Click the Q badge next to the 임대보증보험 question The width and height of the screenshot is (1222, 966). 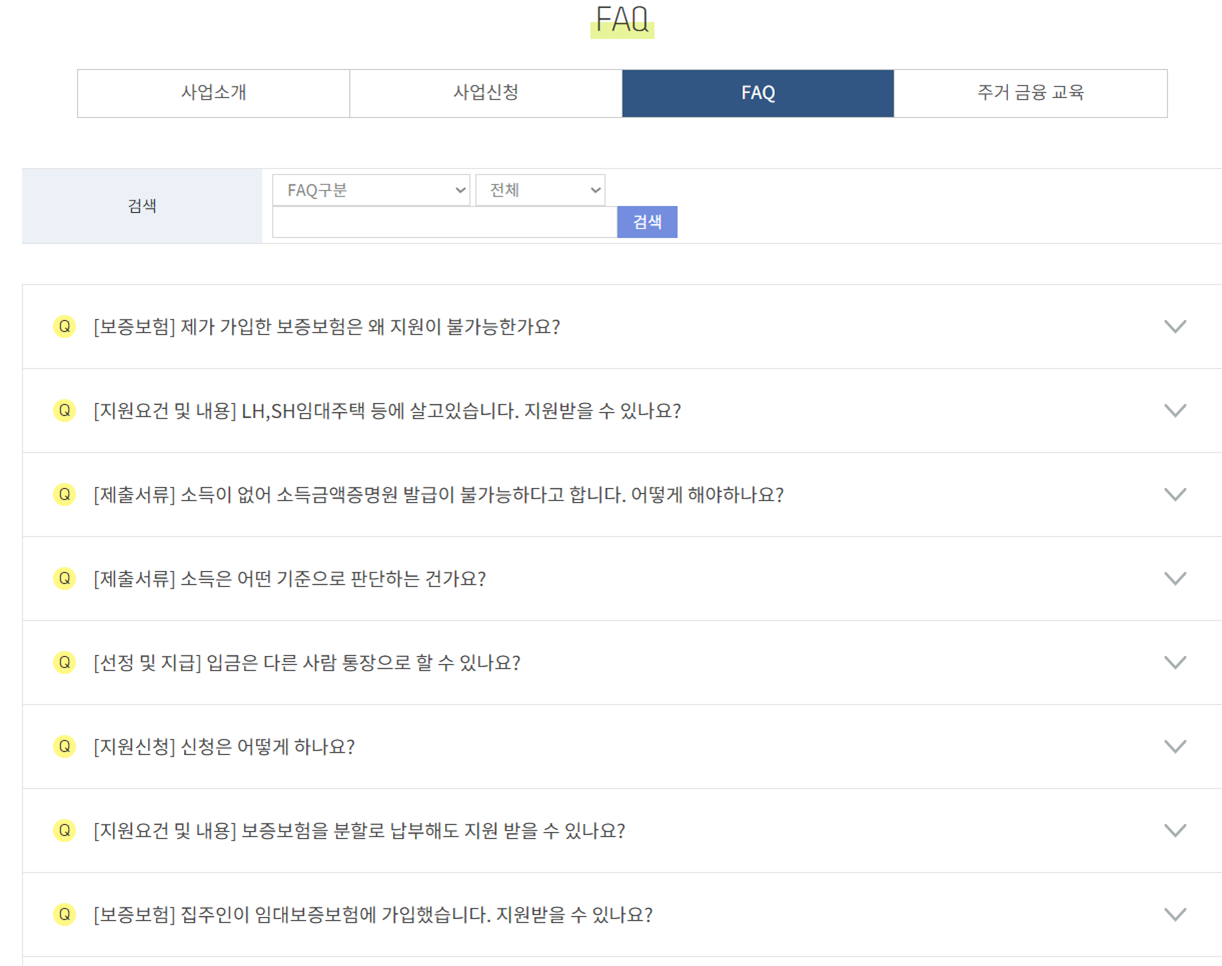[64, 914]
